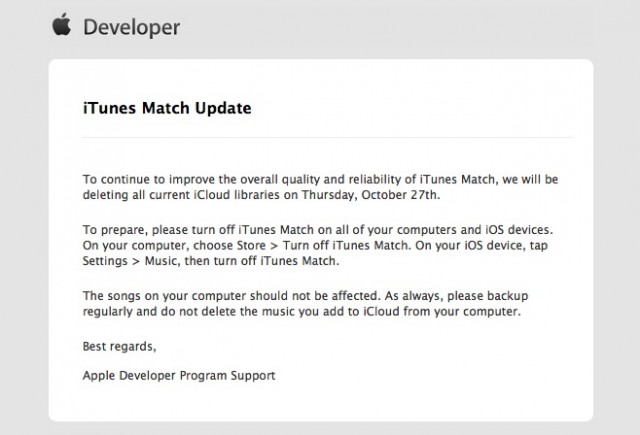The image size is (640, 435).
Task: Click the Apple logo icon
Action: coord(62,26)
